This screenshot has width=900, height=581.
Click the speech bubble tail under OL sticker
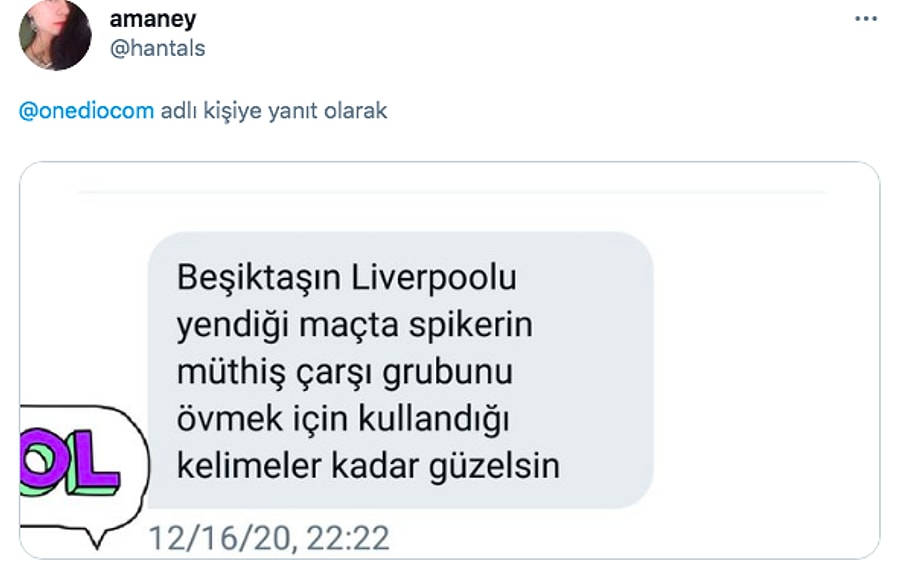(95, 537)
